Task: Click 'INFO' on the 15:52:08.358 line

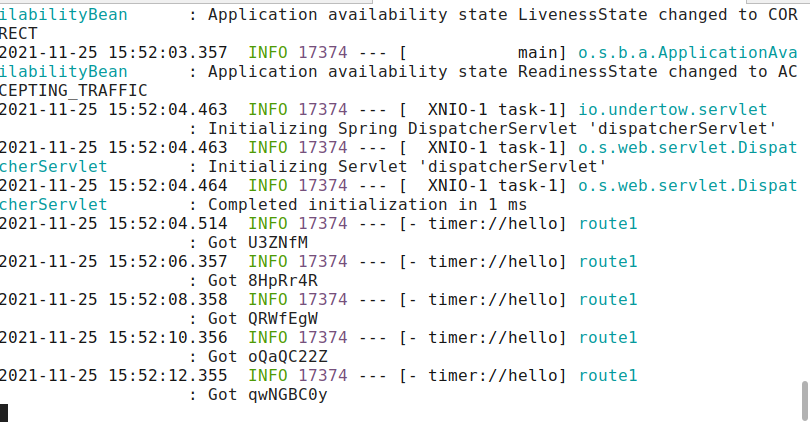Action: click(x=268, y=300)
